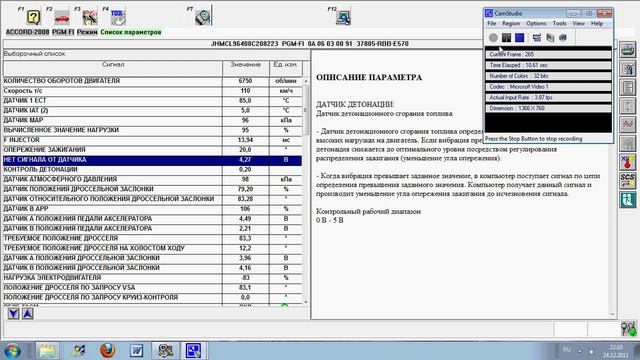Click the CamStudio video options icon
Image resolution: width=640 pixels, height=360 pixels.
point(563,38)
